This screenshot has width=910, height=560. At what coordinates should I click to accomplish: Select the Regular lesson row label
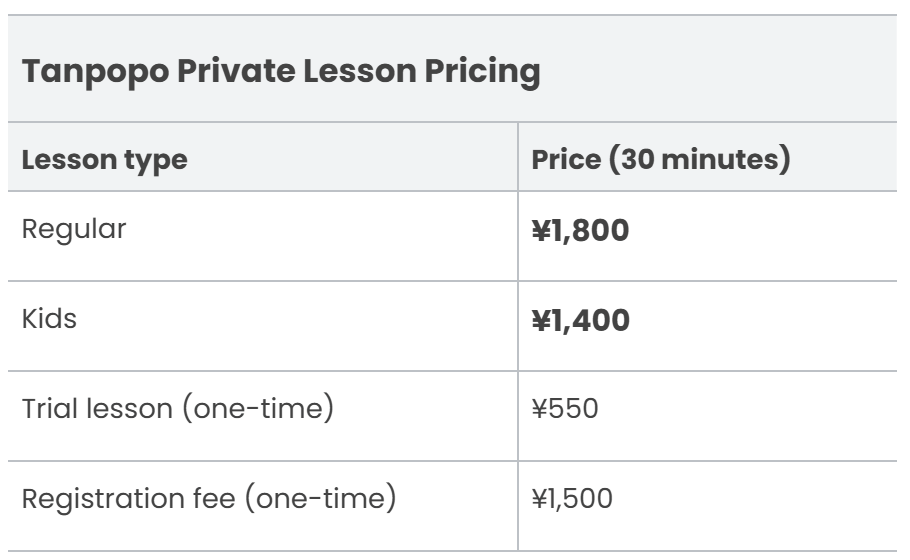(x=75, y=229)
